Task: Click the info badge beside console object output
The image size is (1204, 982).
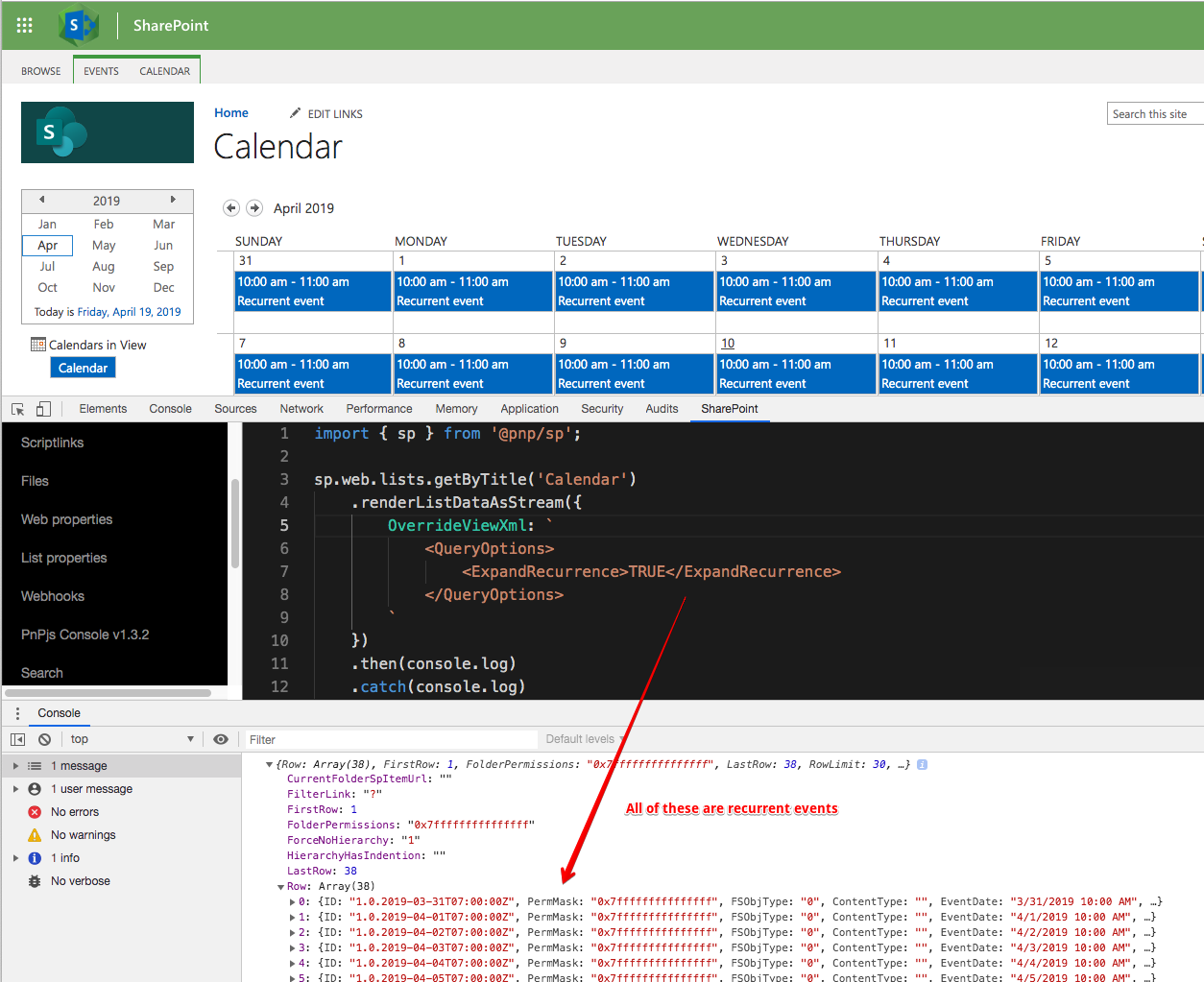Action: [x=922, y=764]
